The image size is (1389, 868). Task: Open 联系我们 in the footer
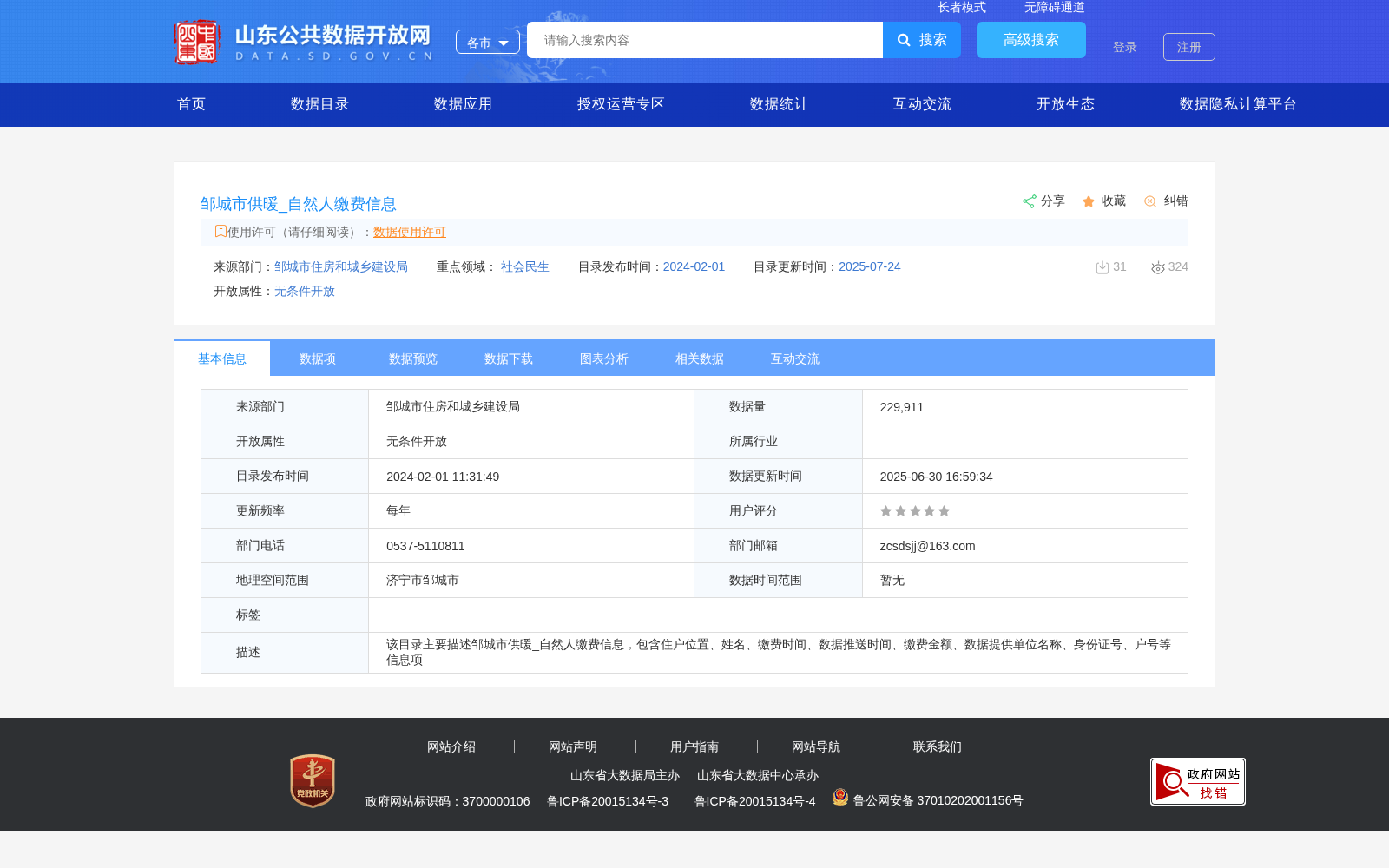click(x=938, y=746)
